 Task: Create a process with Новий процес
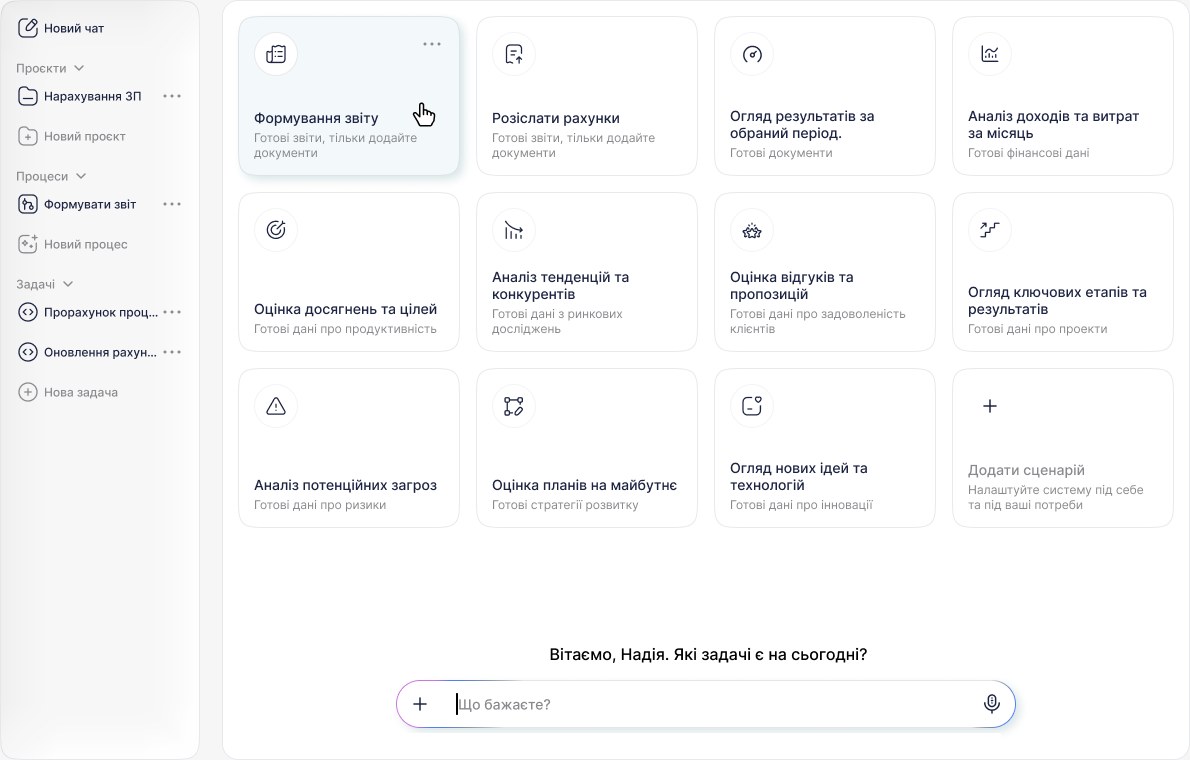[73, 244]
